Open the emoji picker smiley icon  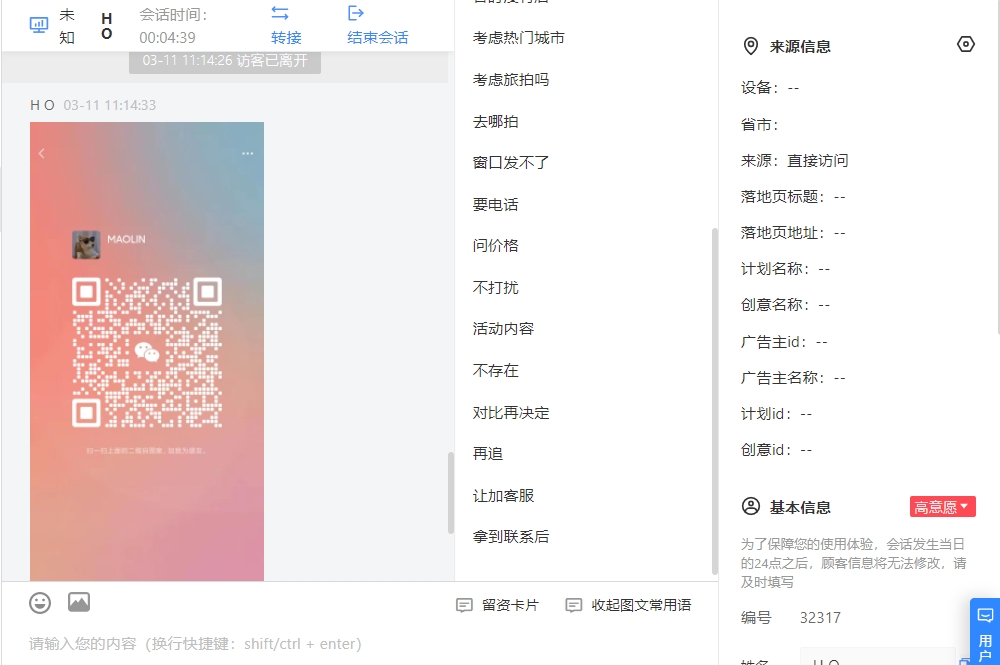pos(40,603)
